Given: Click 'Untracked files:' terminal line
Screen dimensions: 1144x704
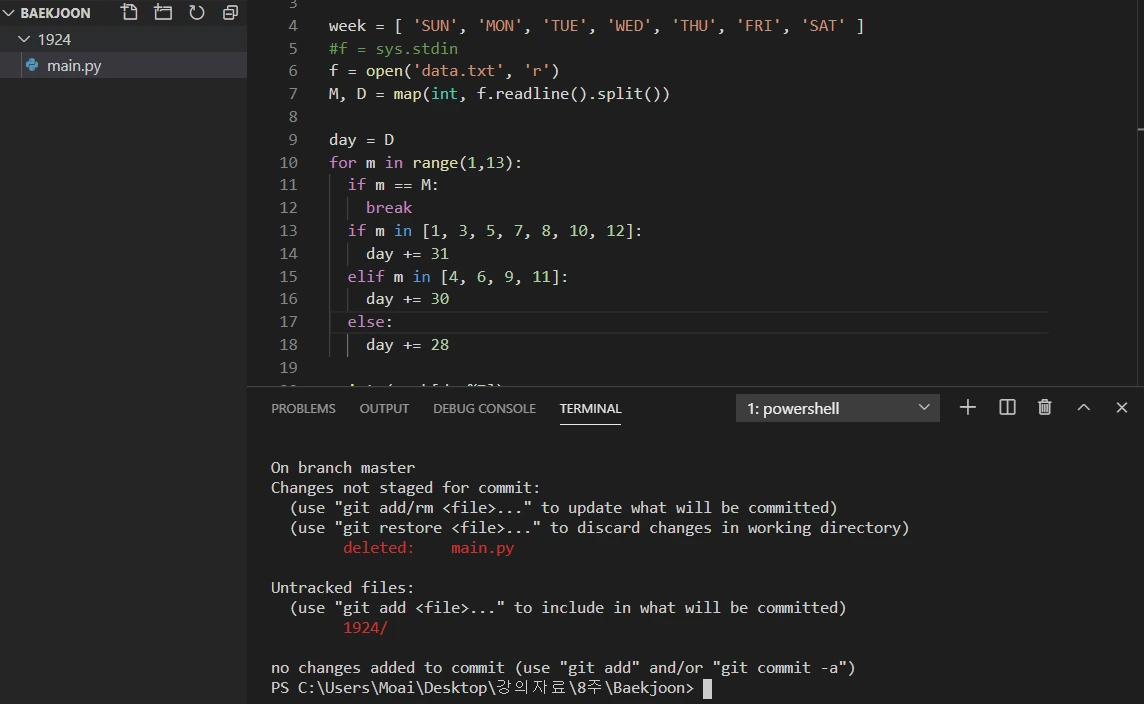Looking at the screenshot, I should point(342,588).
